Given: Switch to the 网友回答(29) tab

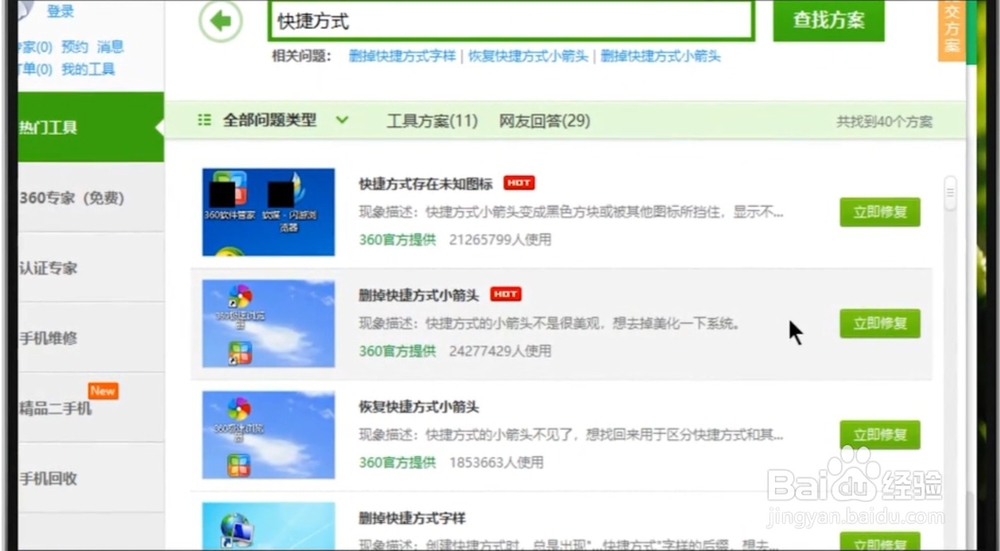Looking at the screenshot, I should (544, 121).
